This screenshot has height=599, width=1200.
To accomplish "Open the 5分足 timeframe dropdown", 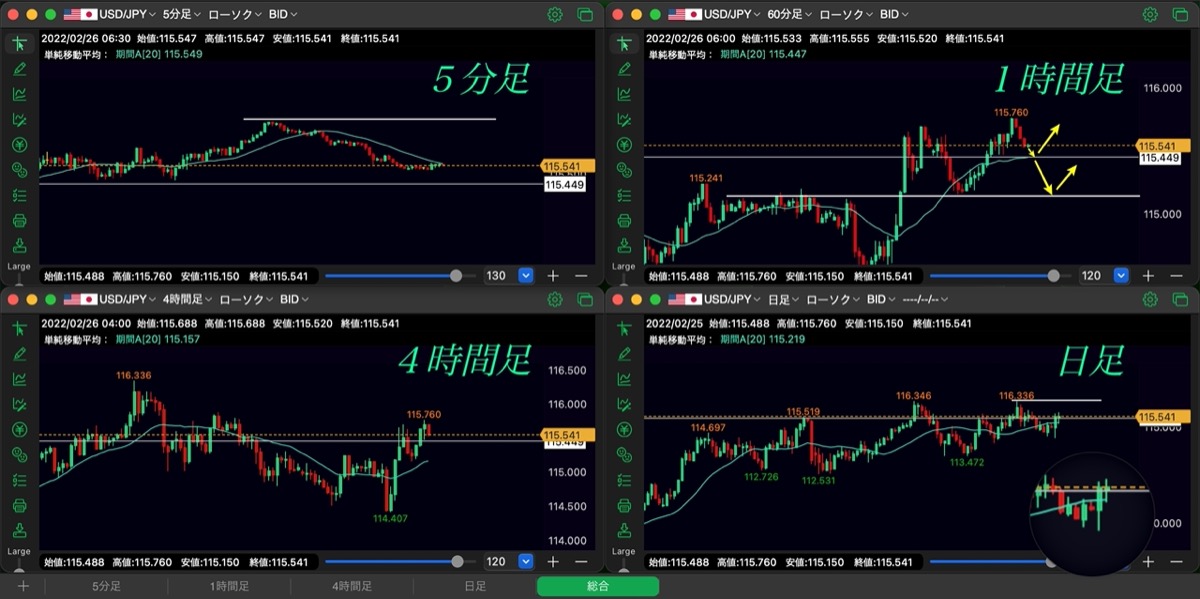I will 181,15.
